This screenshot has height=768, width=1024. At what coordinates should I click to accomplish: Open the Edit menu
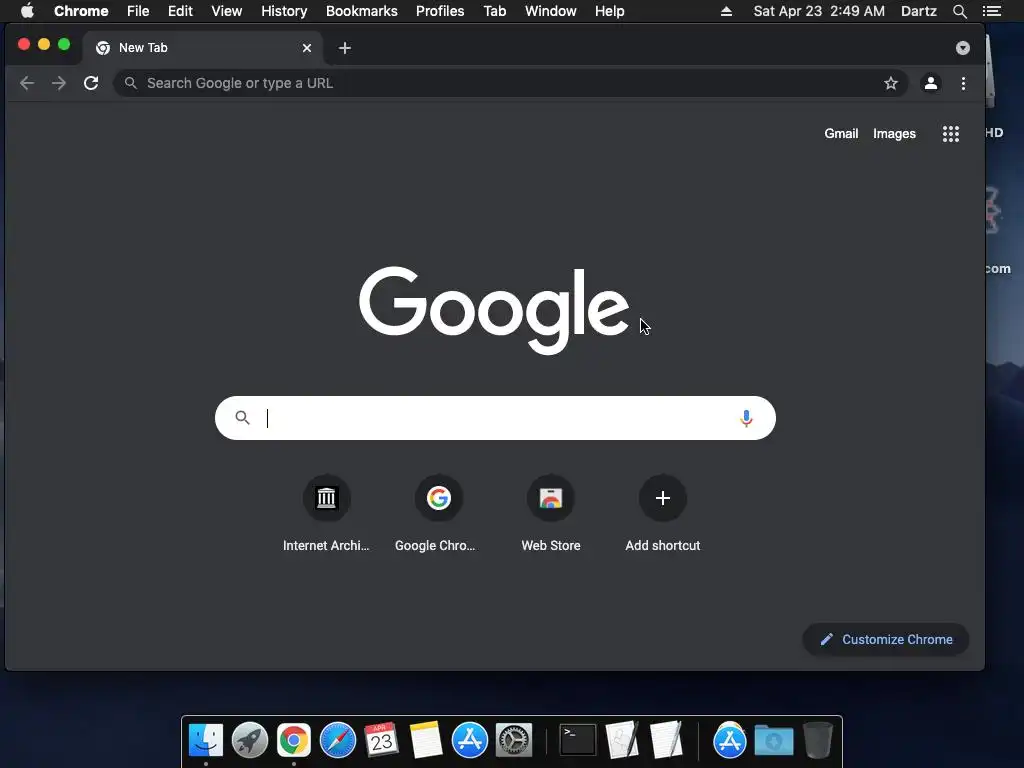click(180, 11)
